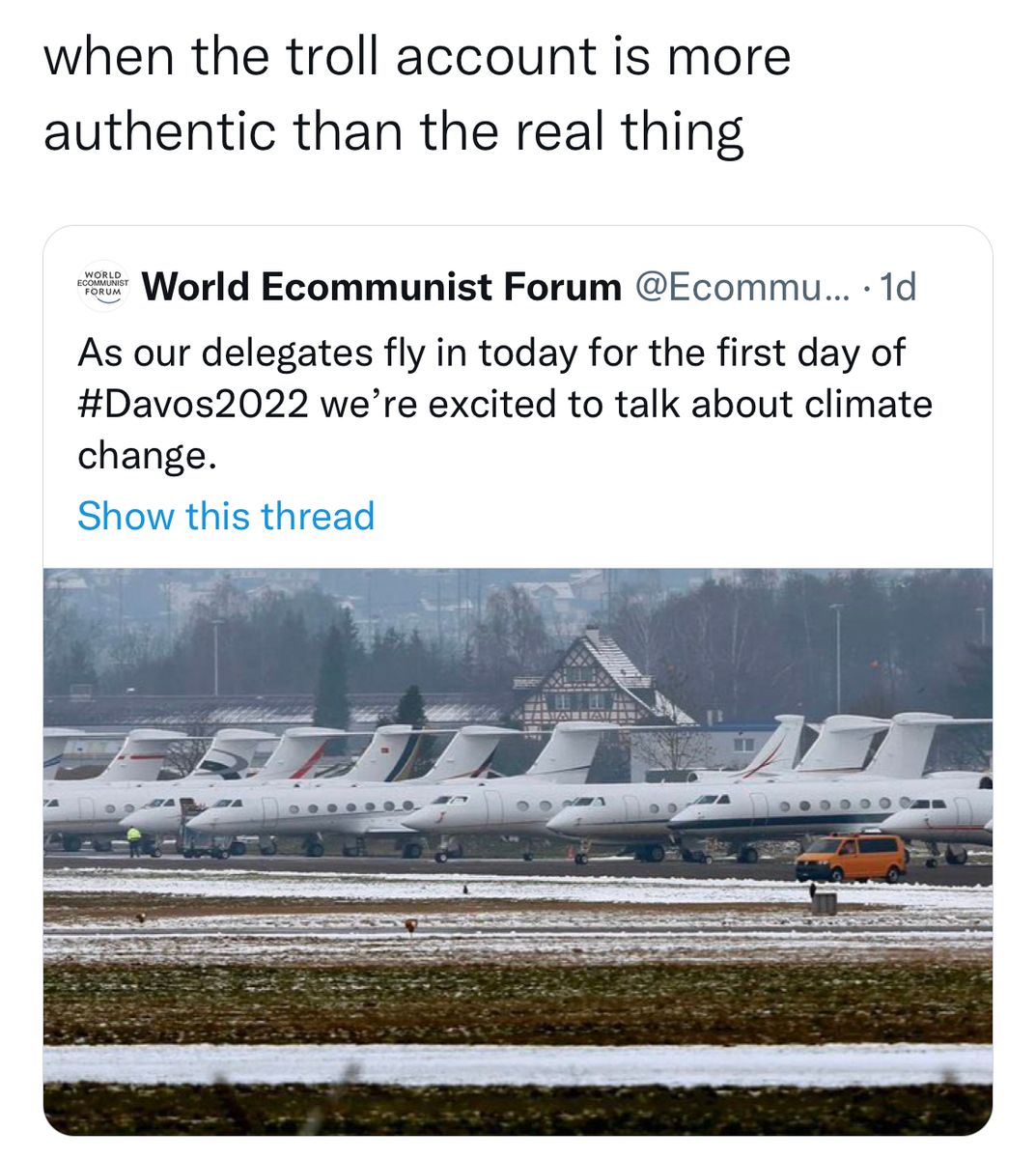
Task: Click the "troll account" phrase in caption
Action: click(384, 56)
